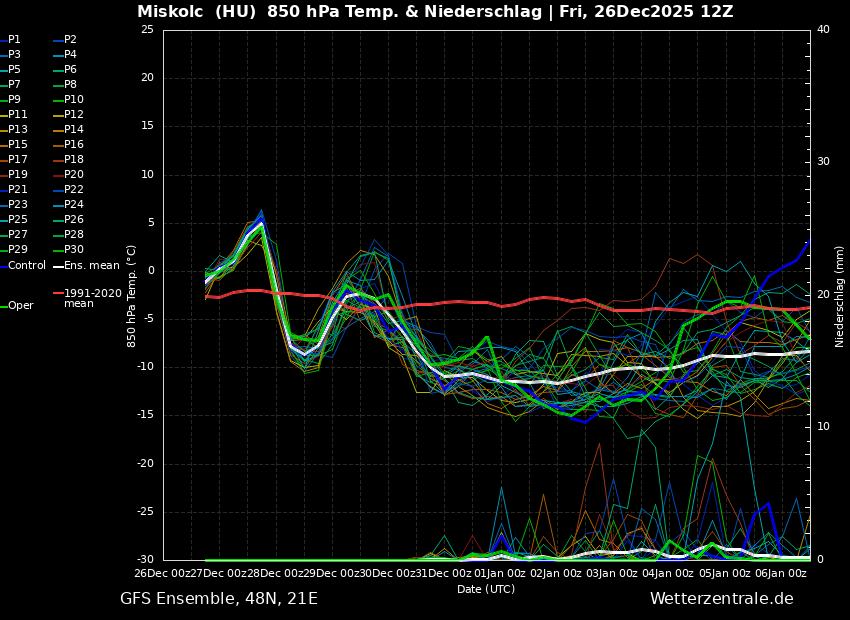
Task: Click the 850 hPa Temp. (°C) axis label
Action: click(132, 296)
